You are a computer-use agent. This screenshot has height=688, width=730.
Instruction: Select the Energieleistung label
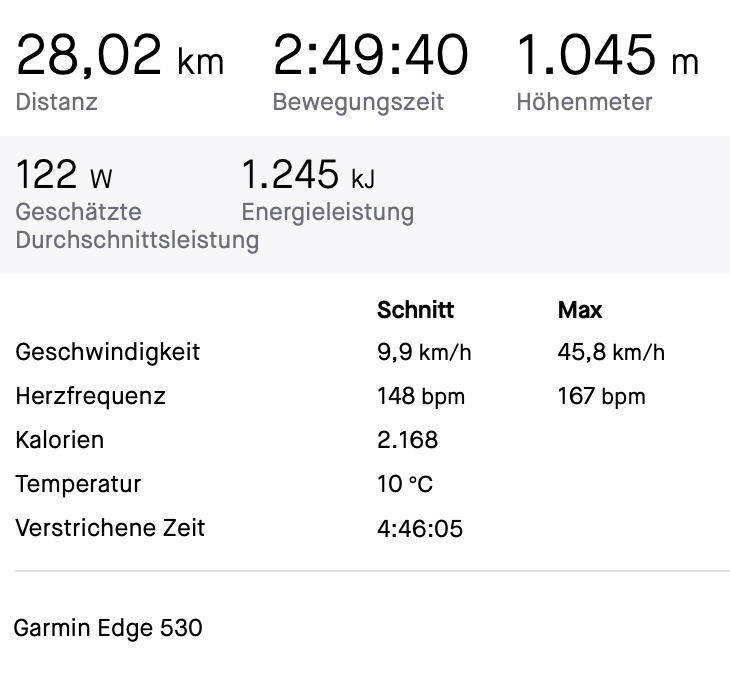point(327,212)
